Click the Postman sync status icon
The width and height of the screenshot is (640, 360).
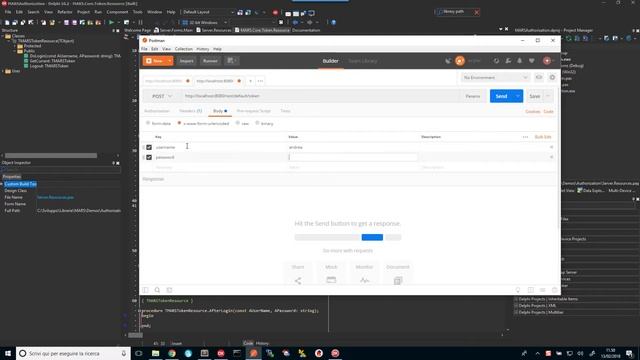pos(460,61)
